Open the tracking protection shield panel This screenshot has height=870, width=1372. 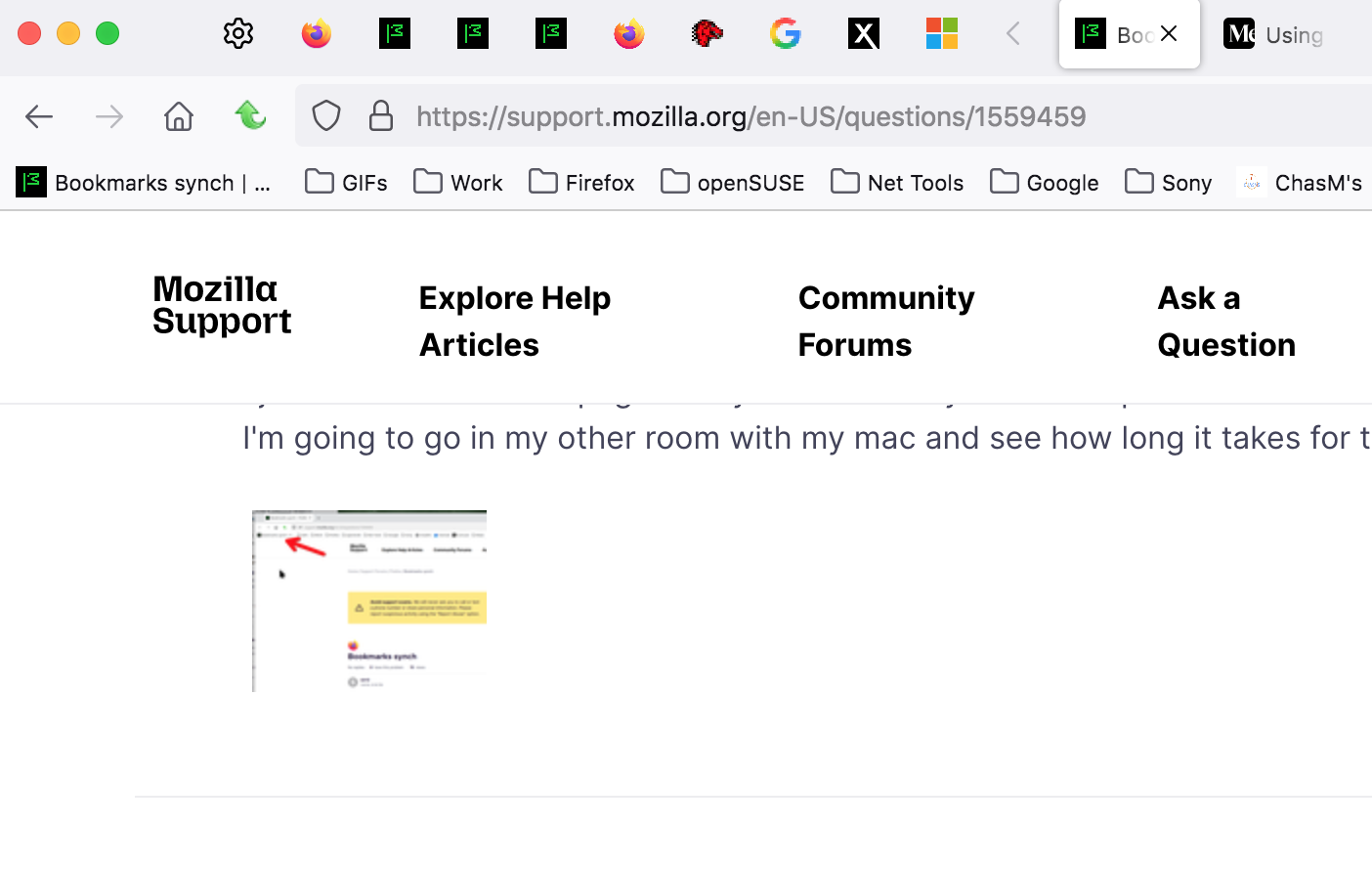click(326, 116)
